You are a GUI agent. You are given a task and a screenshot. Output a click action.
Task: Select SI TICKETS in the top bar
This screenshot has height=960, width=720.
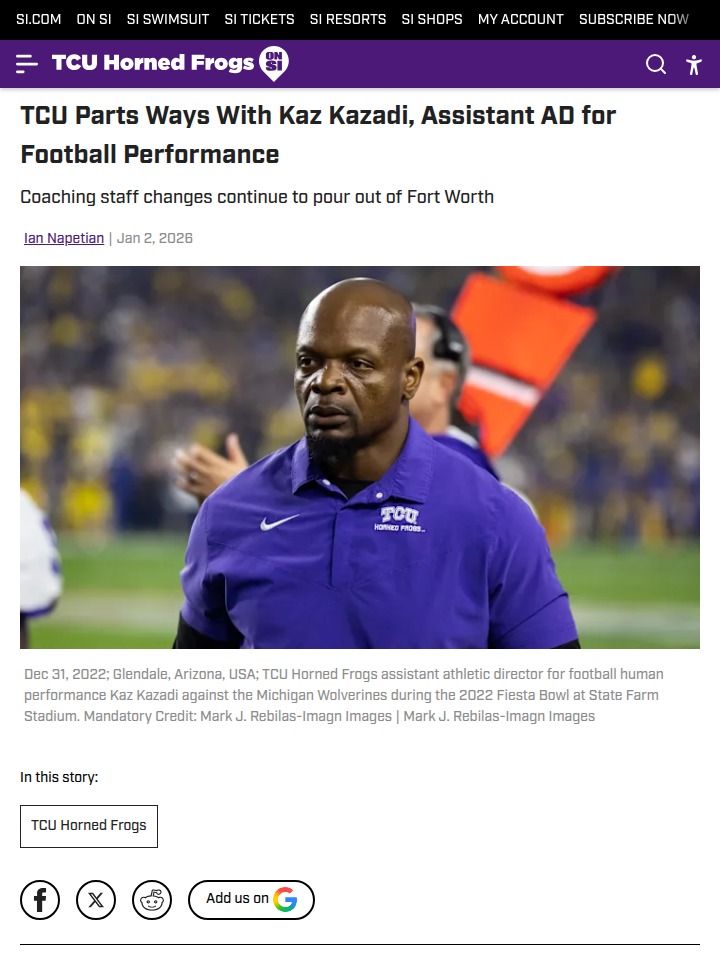point(259,19)
